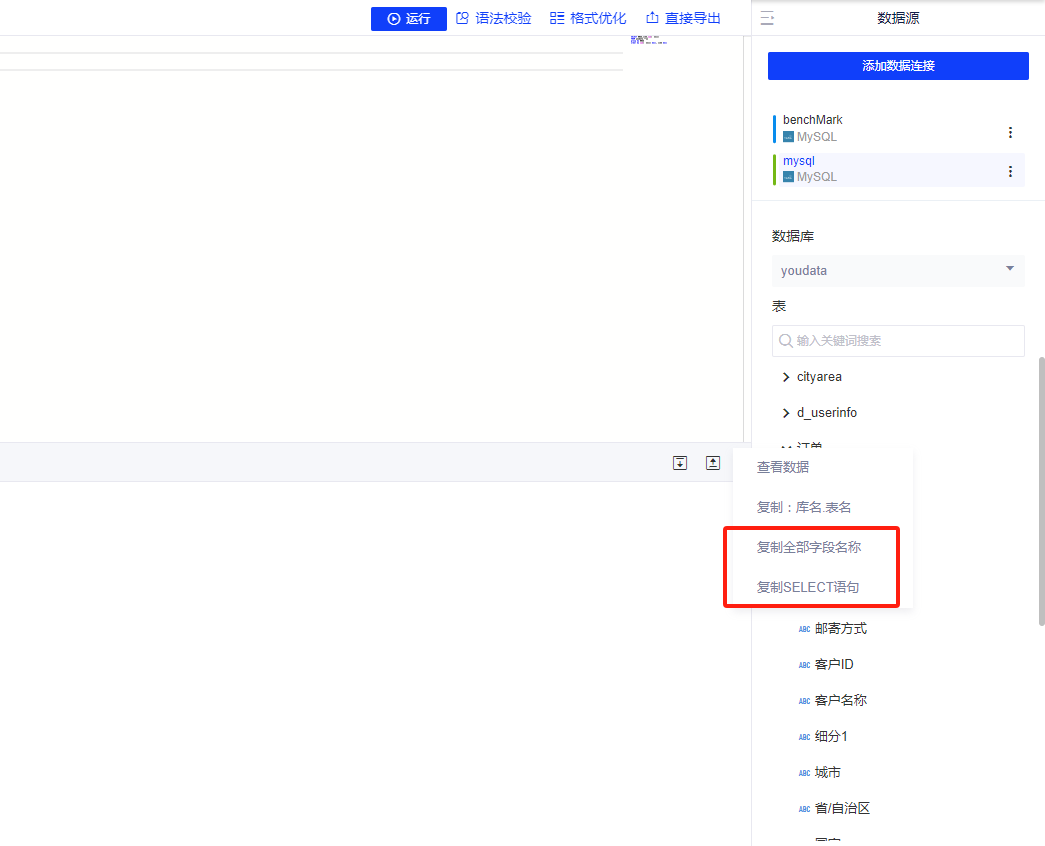The width and height of the screenshot is (1045, 846).
Task: Click the table keyword search field
Action: pyautogui.click(x=905, y=341)
